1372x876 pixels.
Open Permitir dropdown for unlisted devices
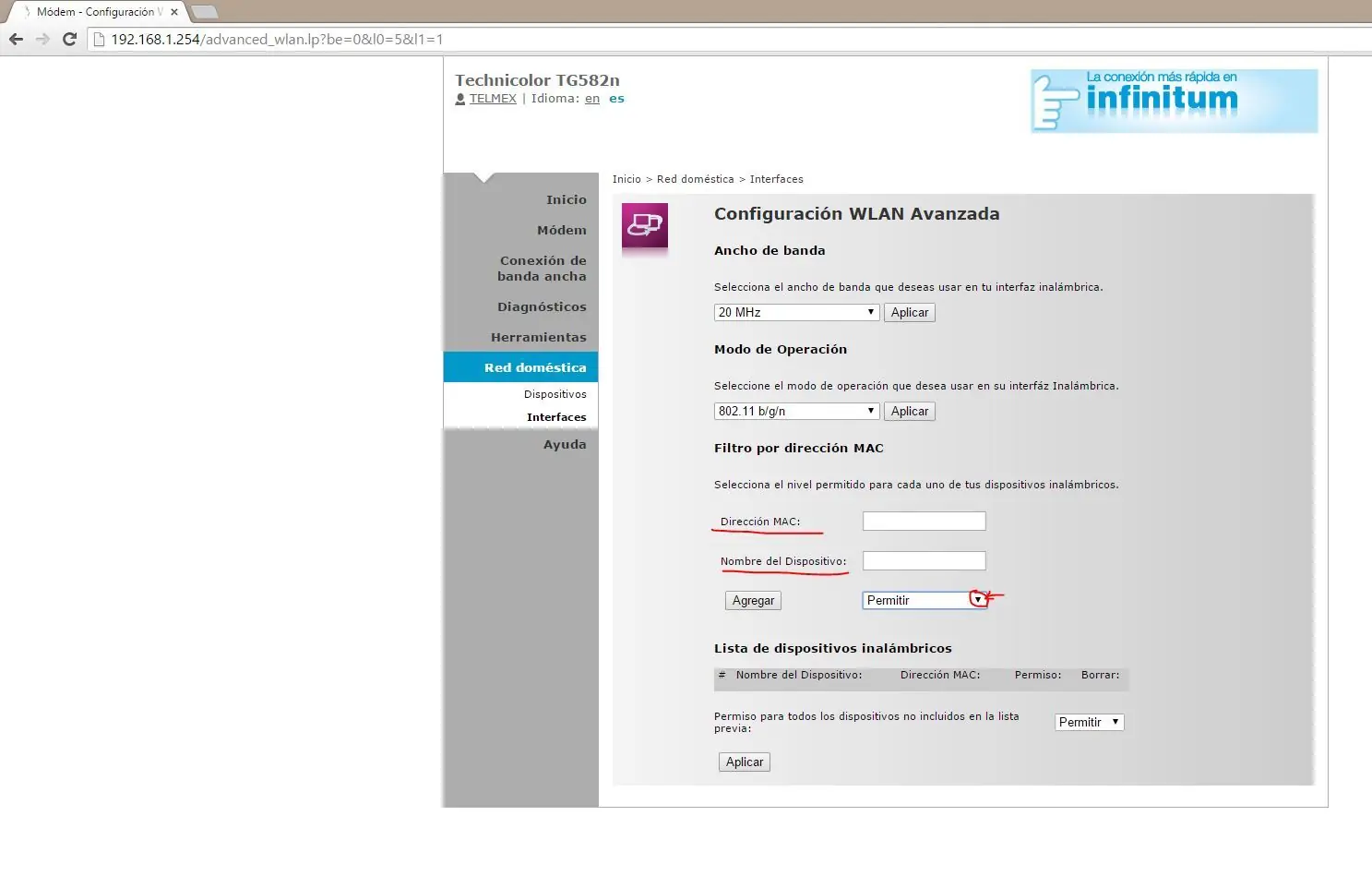1090,722
